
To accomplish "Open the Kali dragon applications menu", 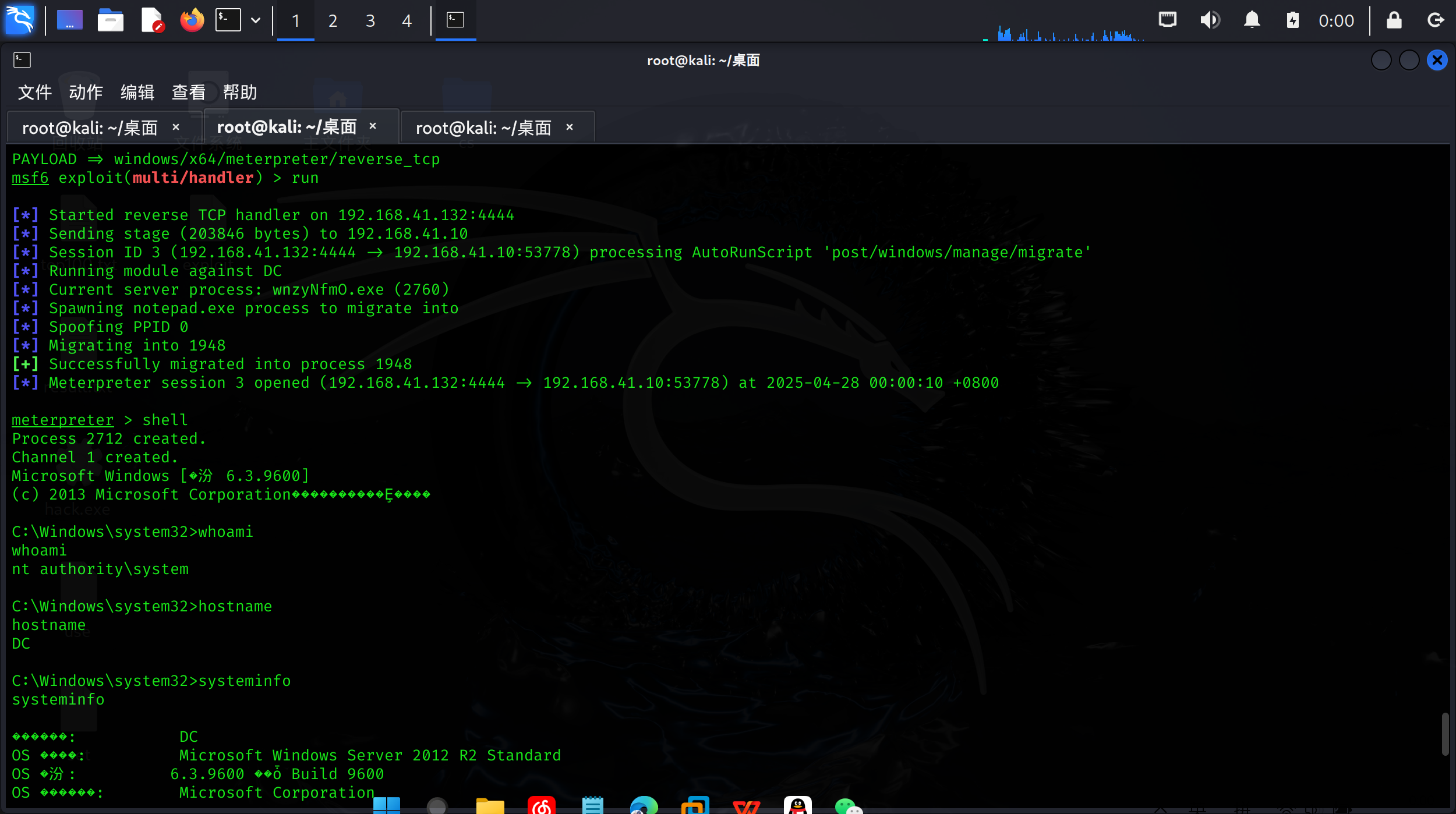I will 19,20.
